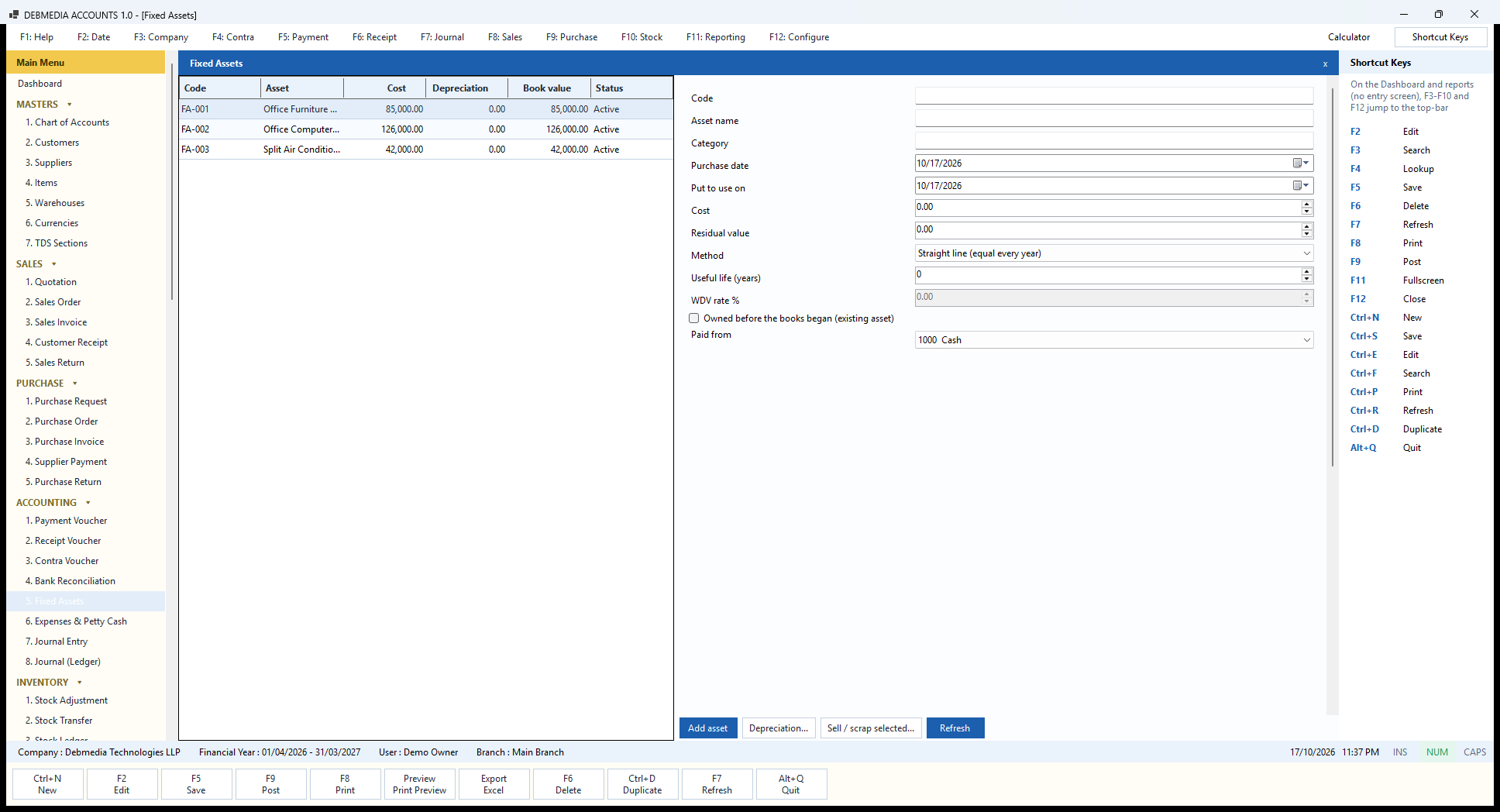Adjust the Cost spinner arrows

click(1307, 208)
